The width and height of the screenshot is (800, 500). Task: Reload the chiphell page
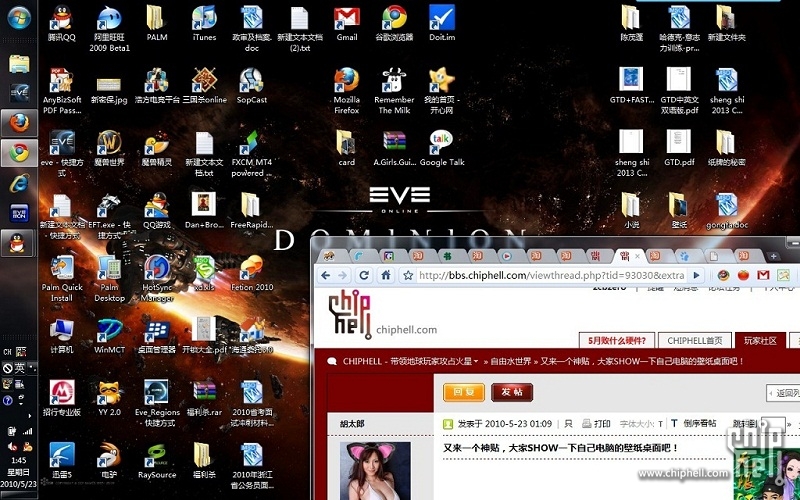364,276
